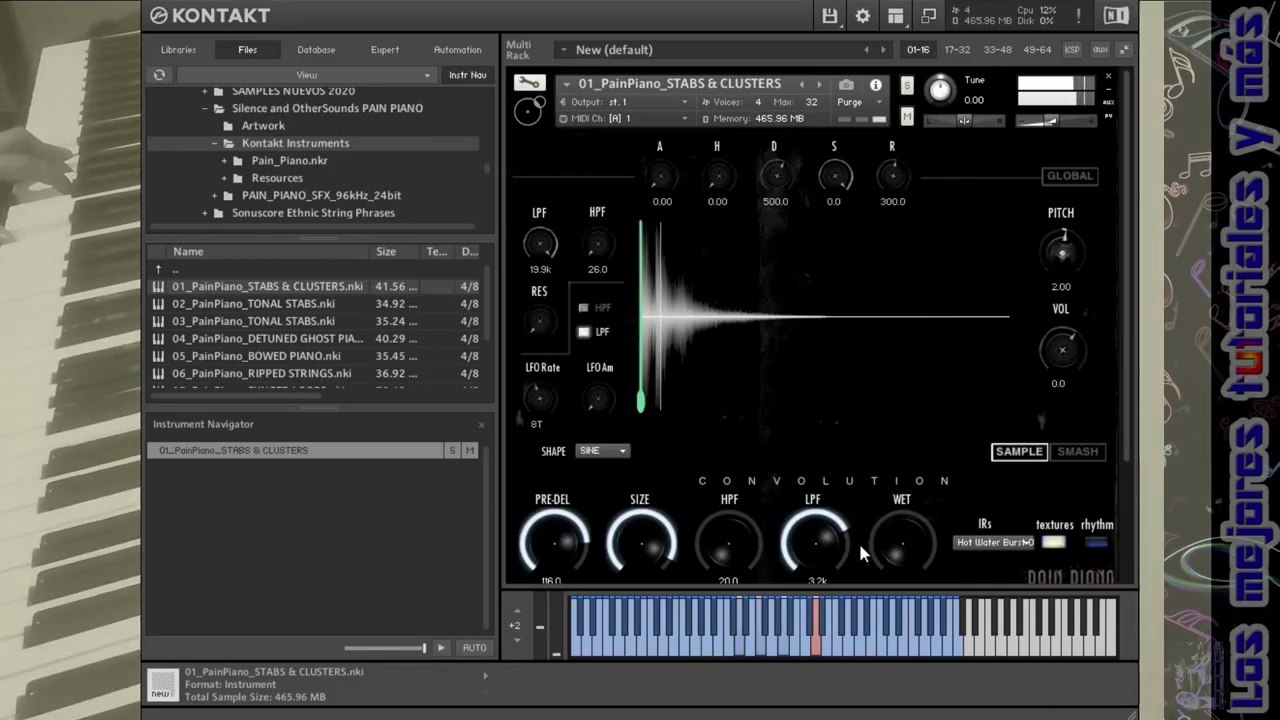
Task: Play the audition preview button
Action: click(x=441, y=648)
